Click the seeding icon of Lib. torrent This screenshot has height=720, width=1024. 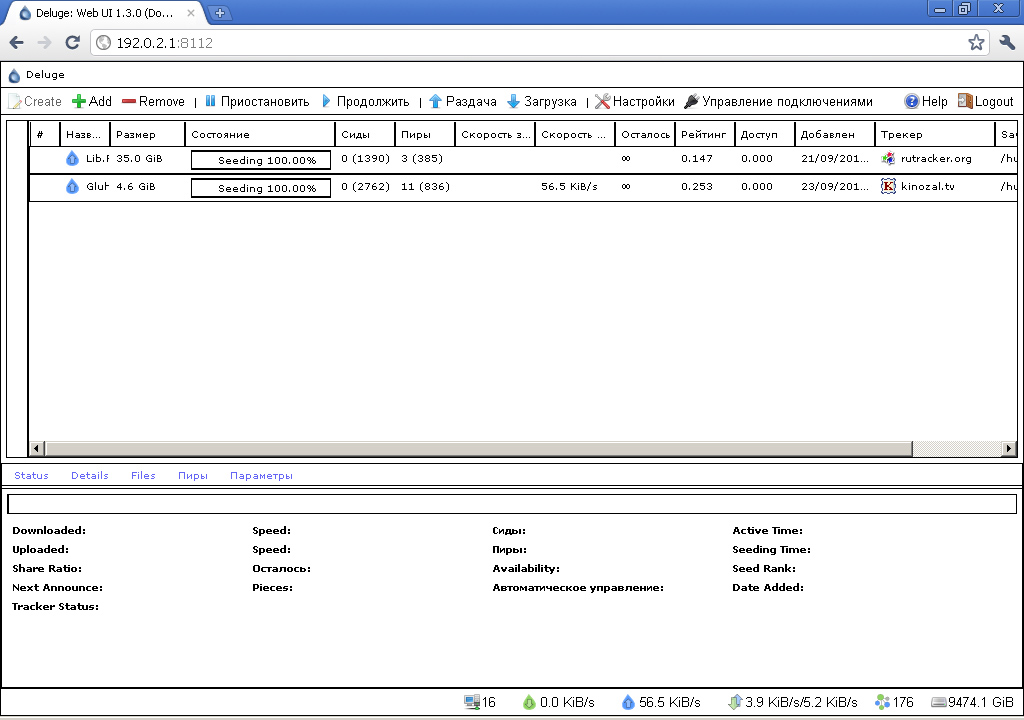coord(72,158)
